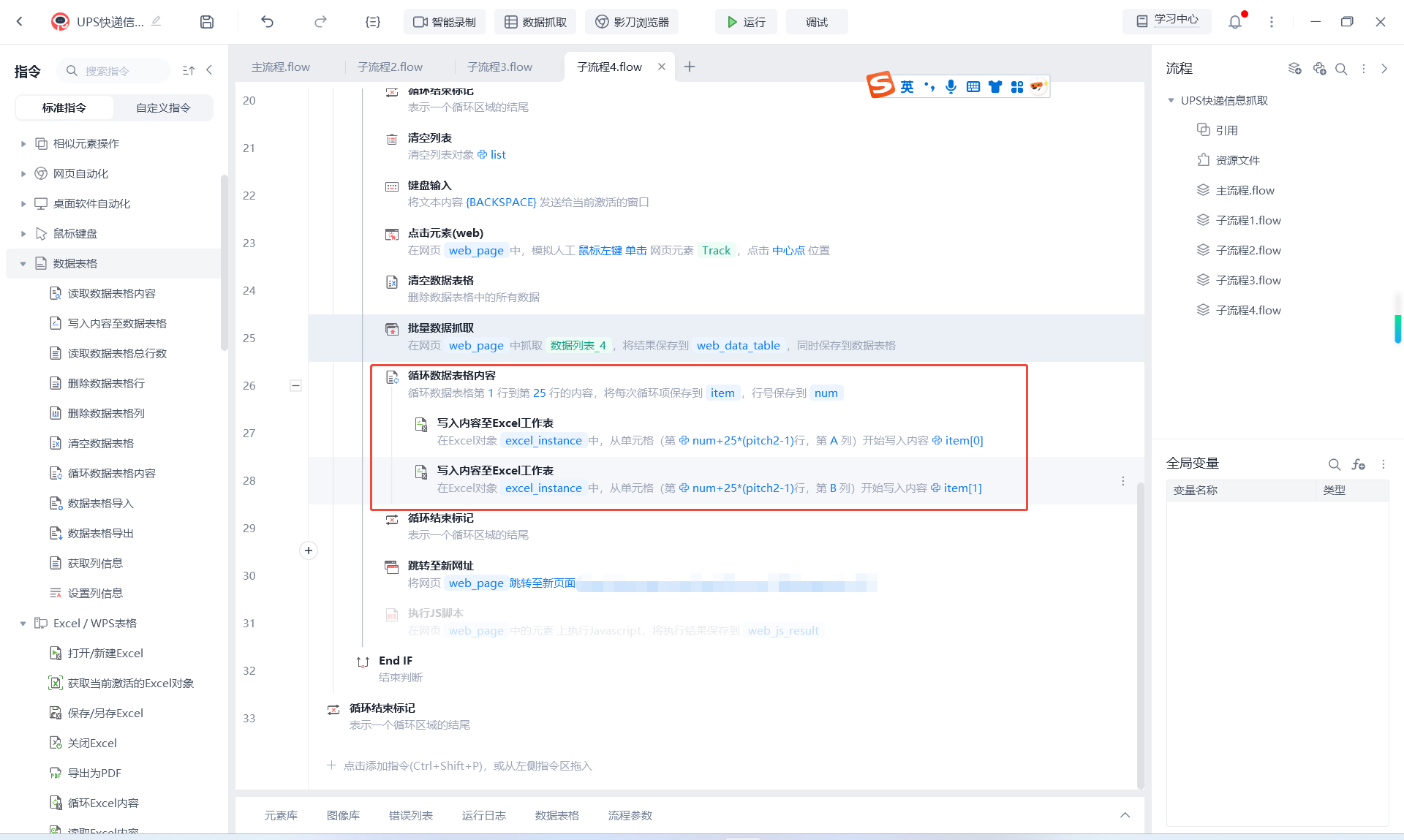Expand 相似元素操作 category
Viewport: 1404px width, 840px height.
click(x=23, y=144)
